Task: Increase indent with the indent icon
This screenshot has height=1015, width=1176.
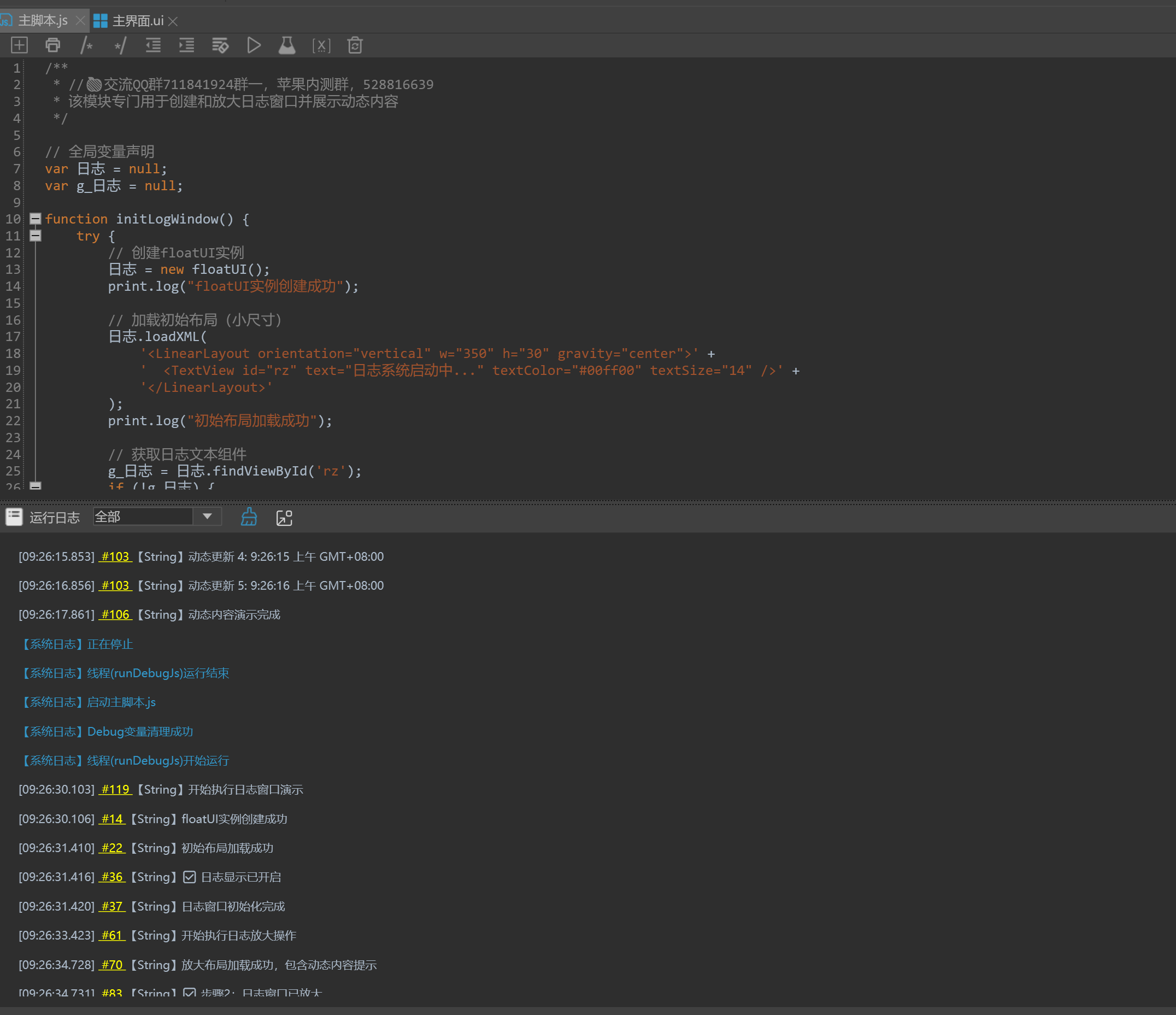Action: 187,45
